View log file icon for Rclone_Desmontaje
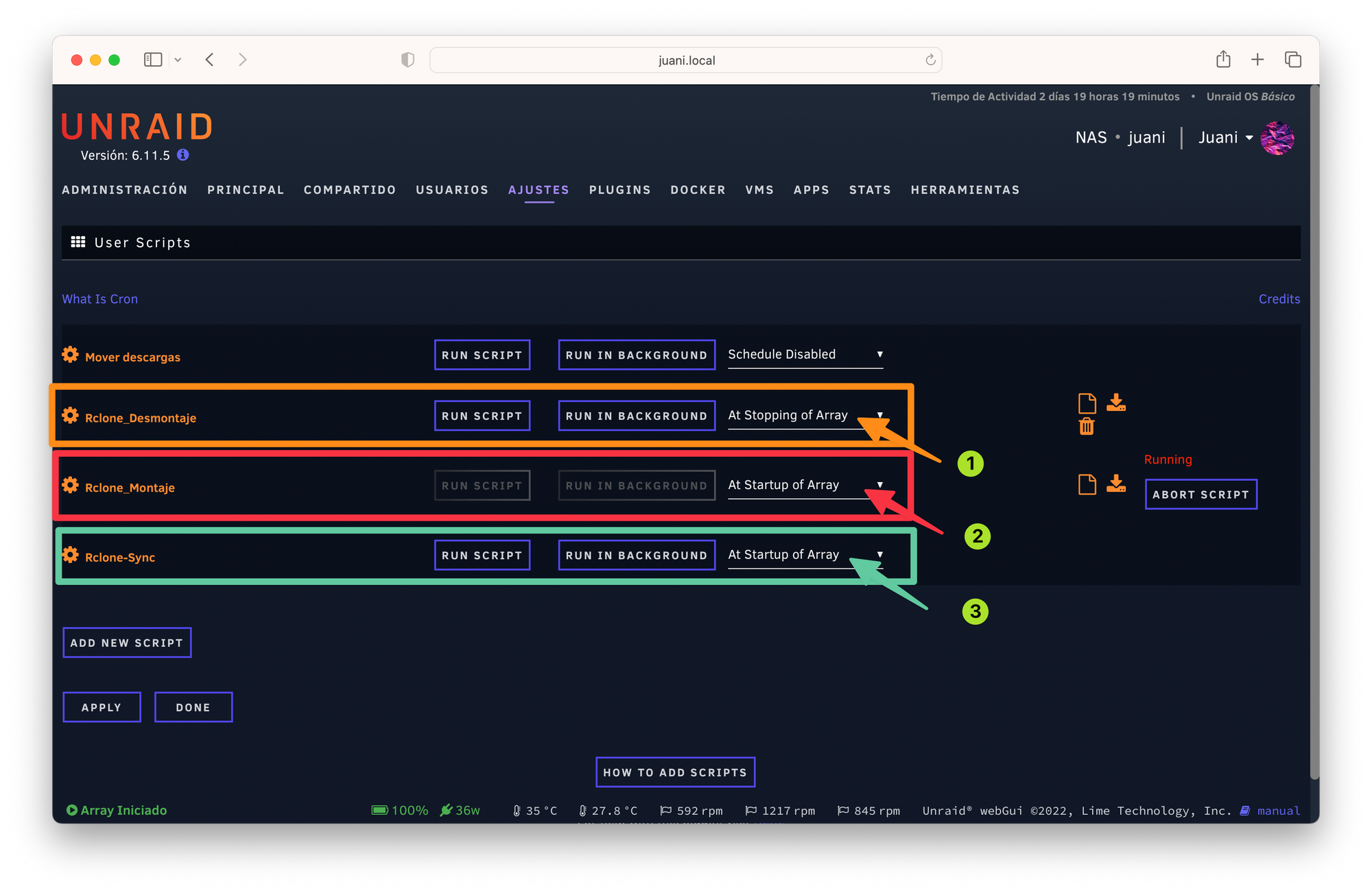 tap(1087, 403)
